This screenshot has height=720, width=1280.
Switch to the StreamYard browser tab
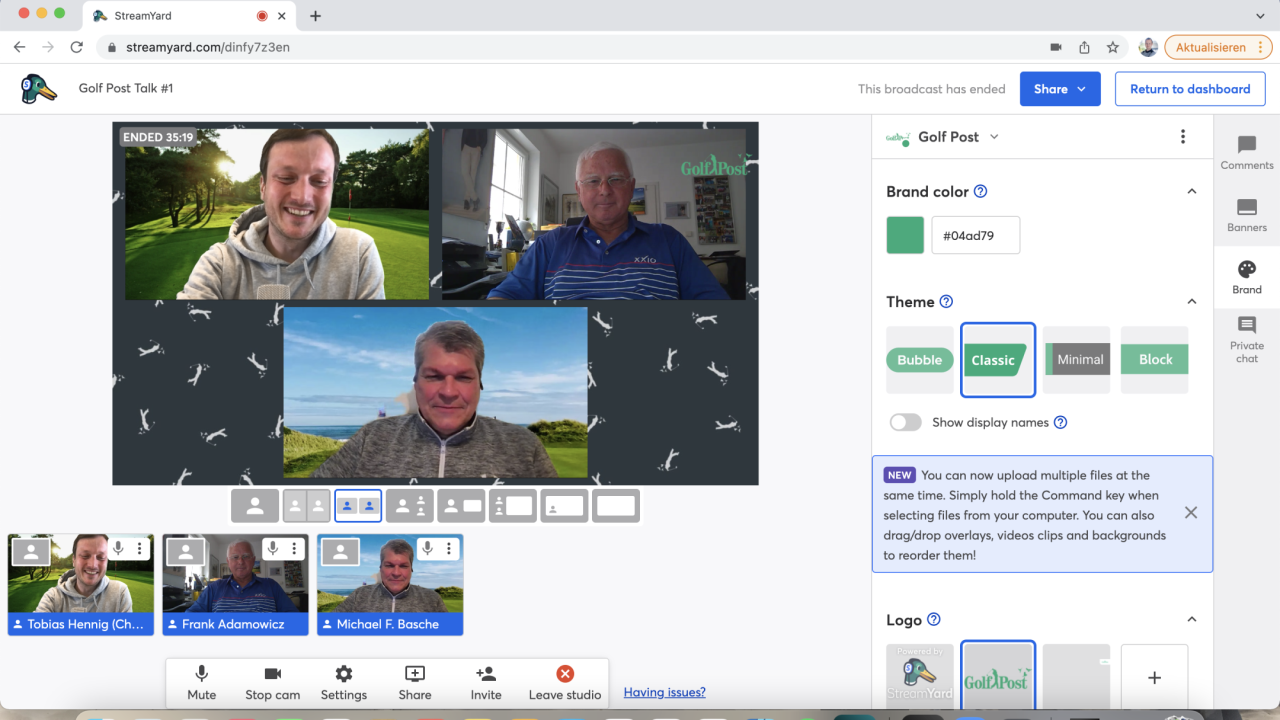tap(187, 16)
